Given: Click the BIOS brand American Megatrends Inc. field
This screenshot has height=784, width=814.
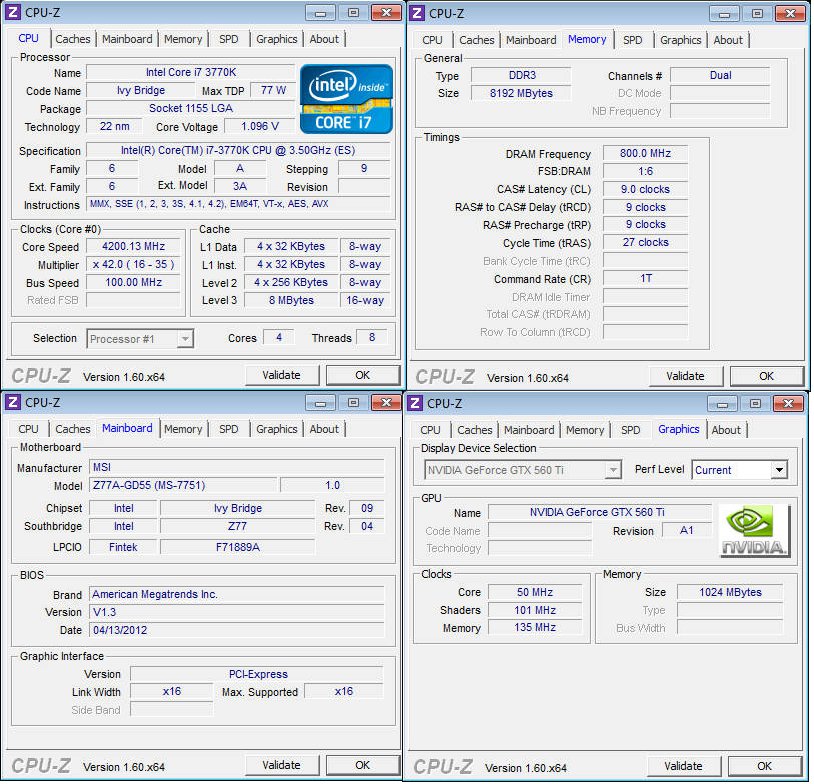Looking at the screenshot, I should (x=237, y=594).
